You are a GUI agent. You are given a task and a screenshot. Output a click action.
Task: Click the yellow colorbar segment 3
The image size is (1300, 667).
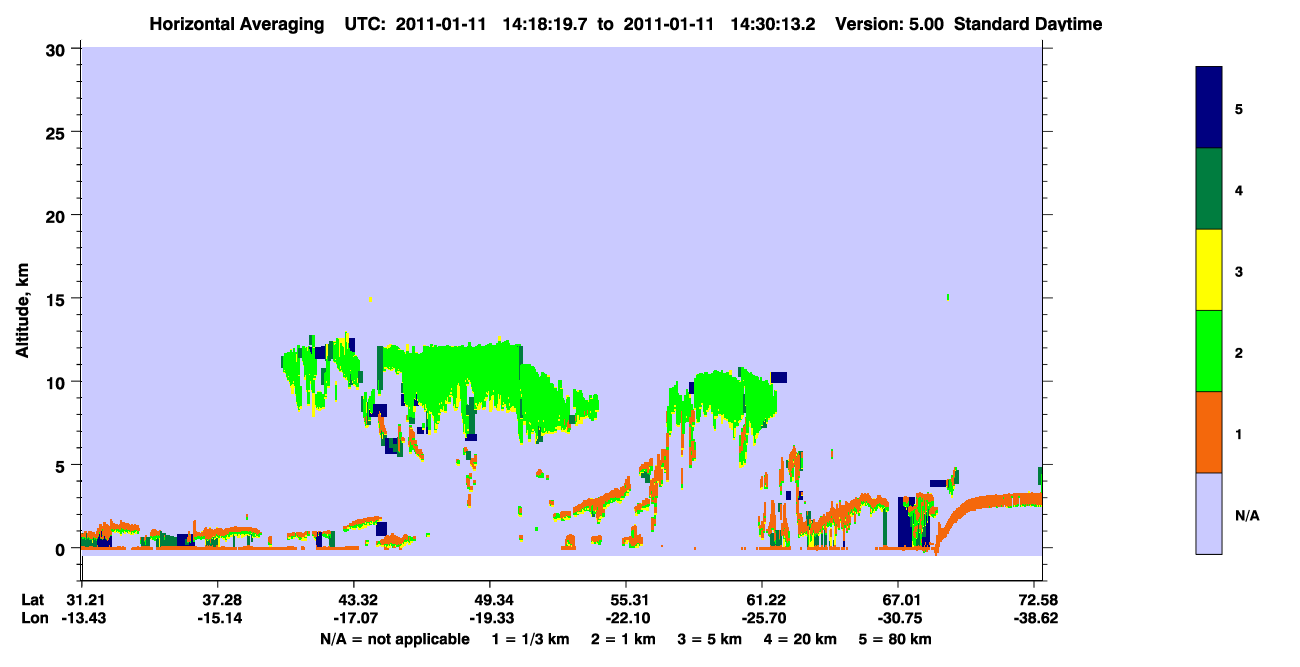click(x=1208, y=270)
